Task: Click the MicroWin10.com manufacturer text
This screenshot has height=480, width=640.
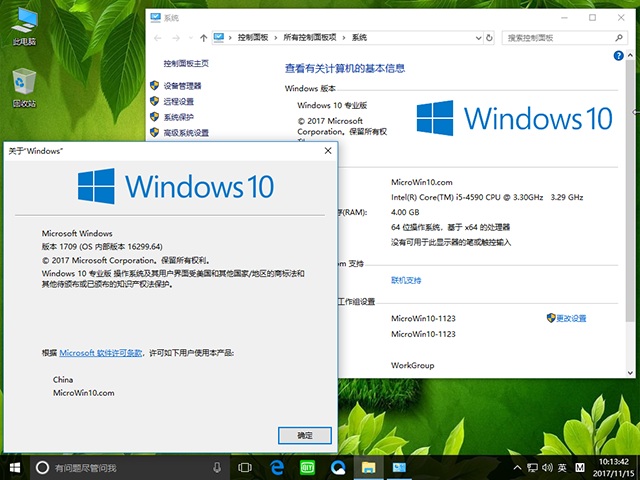Action: [x=422, y=182]
